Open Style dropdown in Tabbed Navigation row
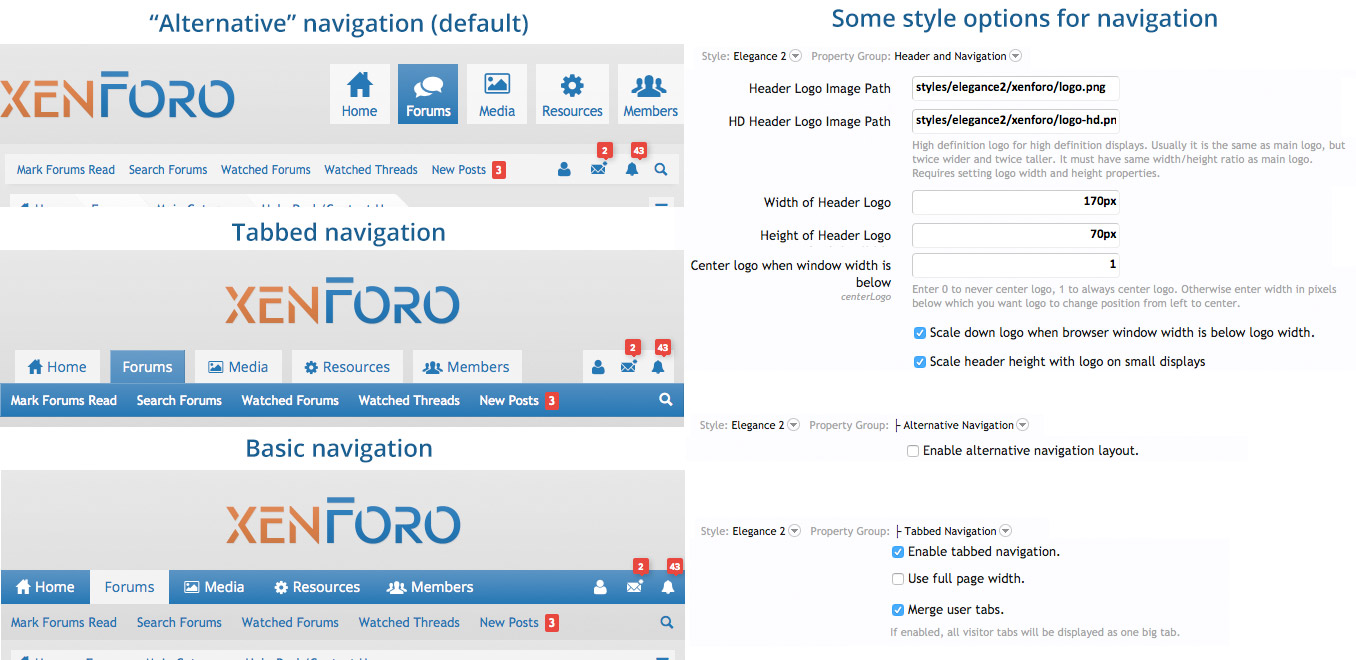The width and height of the screenshot is (1356, 660). pyautogui.click(x=794, y=531)
